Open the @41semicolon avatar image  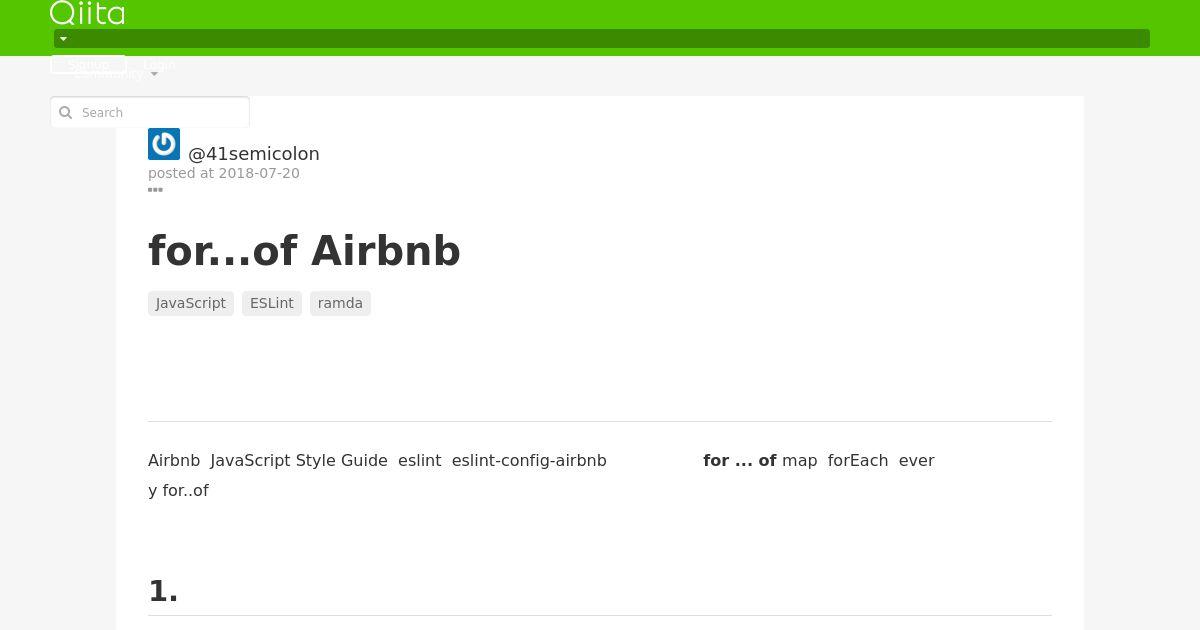(164, 144)
